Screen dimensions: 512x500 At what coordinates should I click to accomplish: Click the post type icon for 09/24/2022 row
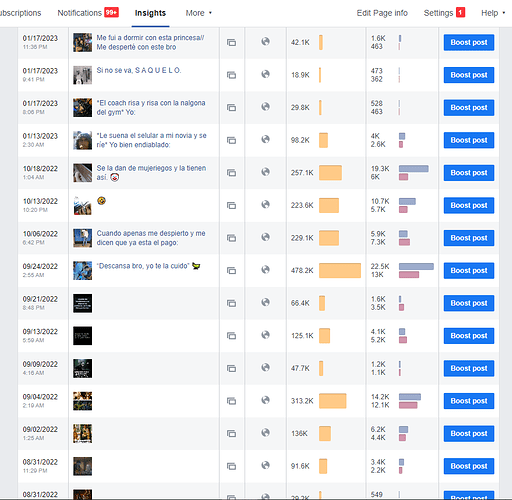[231, 271]
